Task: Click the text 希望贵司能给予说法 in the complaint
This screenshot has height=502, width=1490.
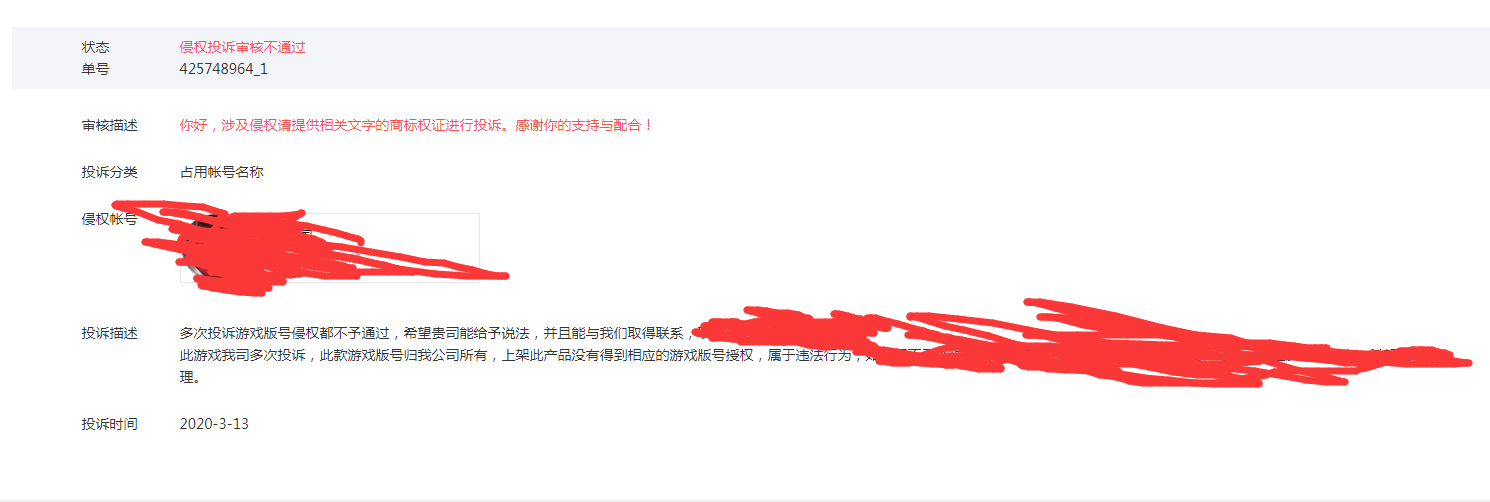Action: pos(470,333)
